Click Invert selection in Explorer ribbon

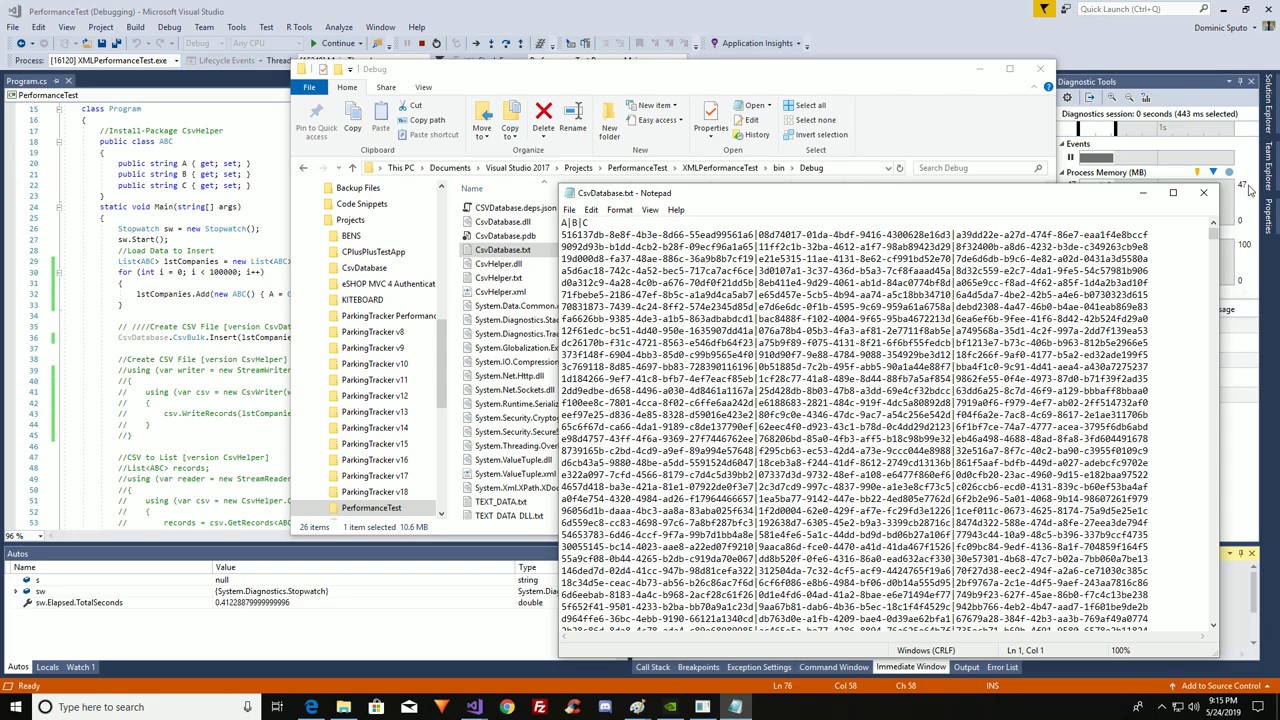point(814,135)
